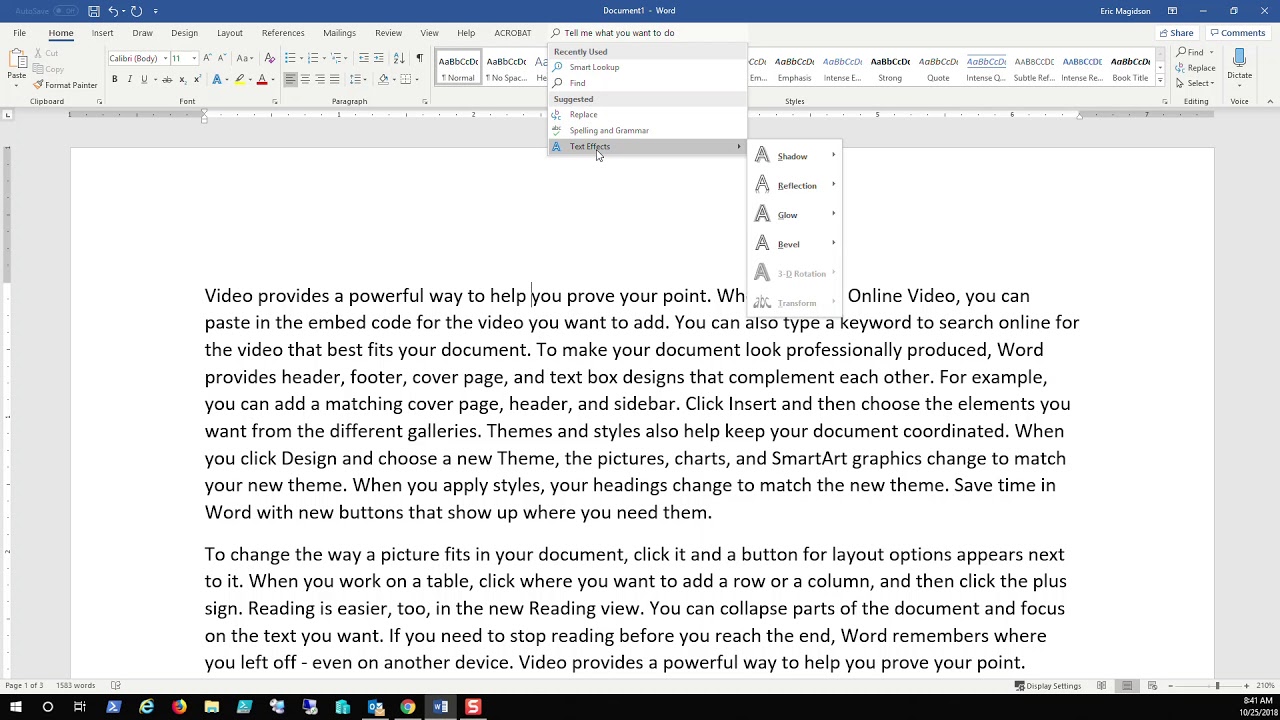Expand the Bullets list dropdown arrow
The height and width of the screenshot is (720, 1280).
302,59
